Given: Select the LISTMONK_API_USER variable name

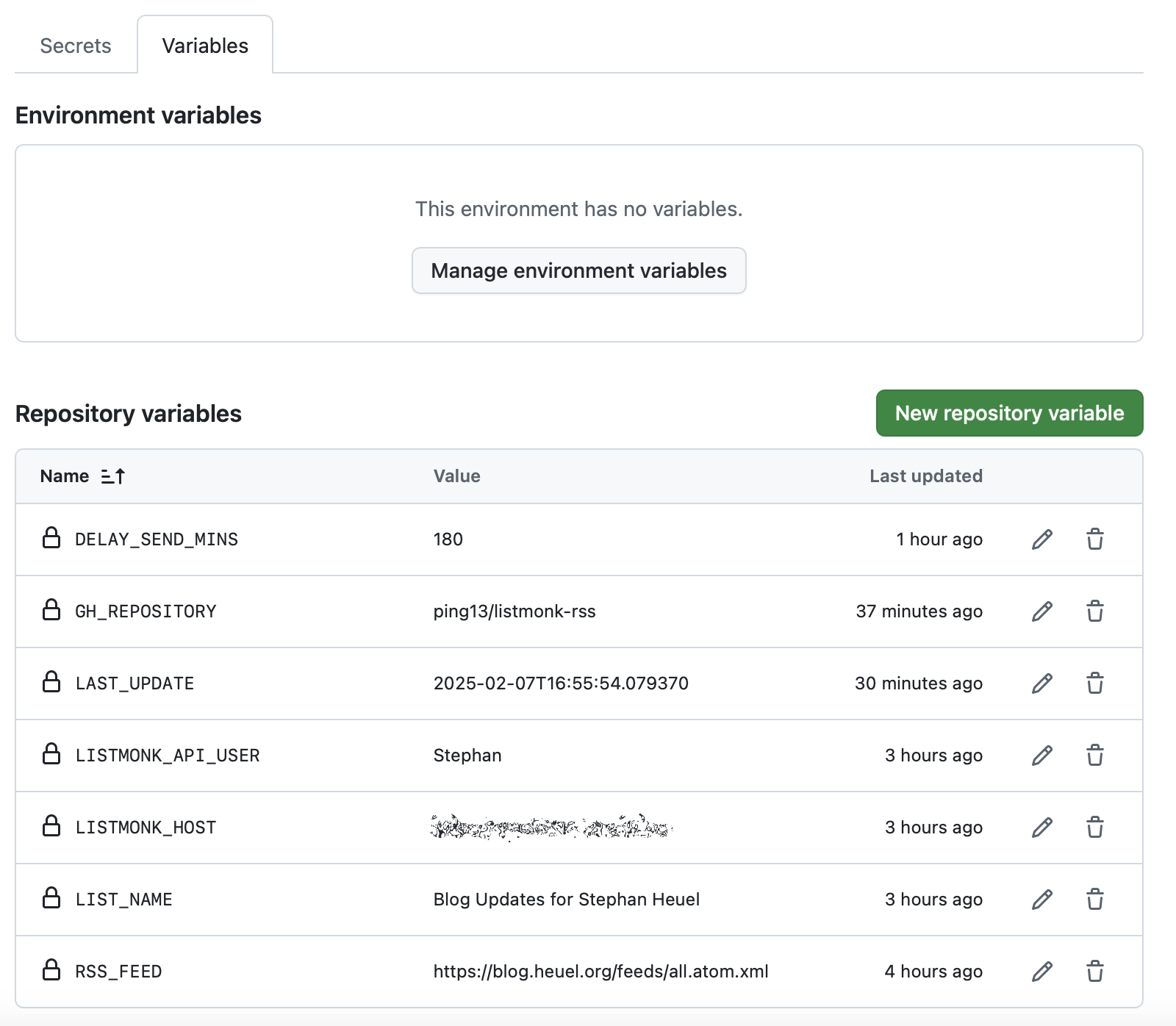Looking at the screenshot, I should pyautogui.click(x=168, y=756).
